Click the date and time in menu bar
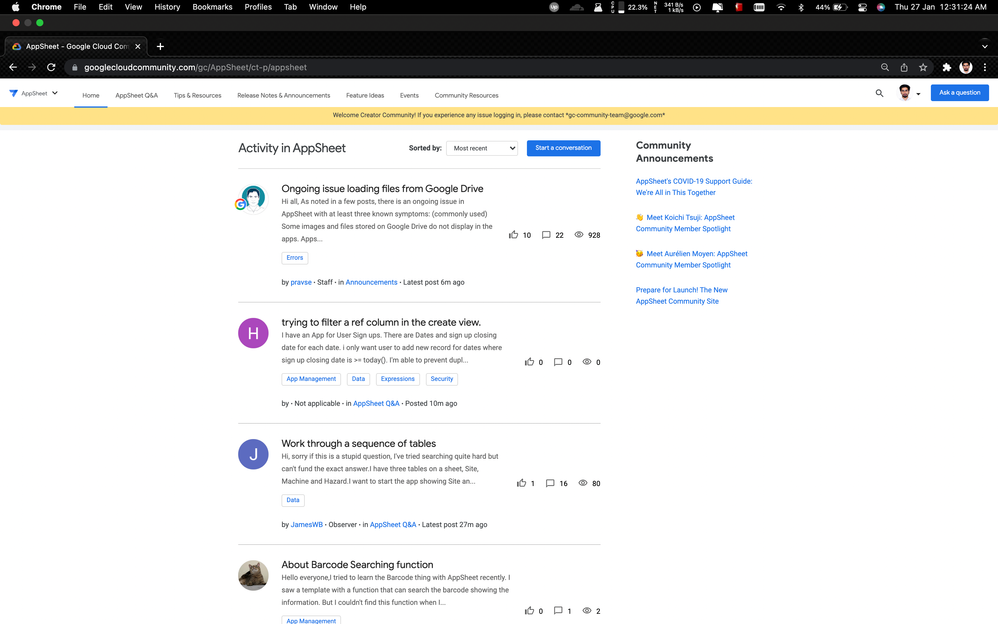The width and height of the screenshot is (998, 624). (x=941, y=7)
